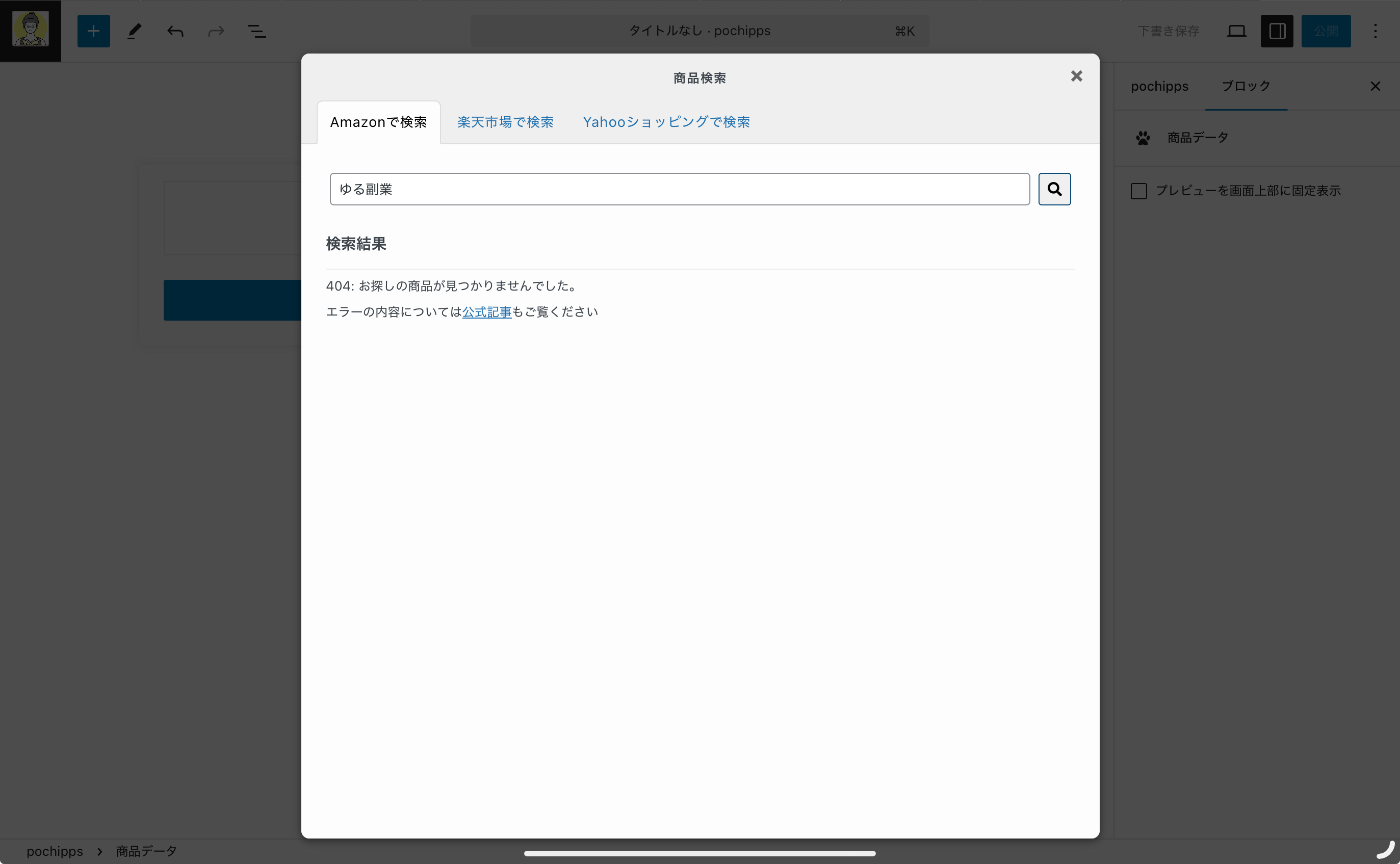
Task: Click the 公開 publish button
Action: (1326, 31)
